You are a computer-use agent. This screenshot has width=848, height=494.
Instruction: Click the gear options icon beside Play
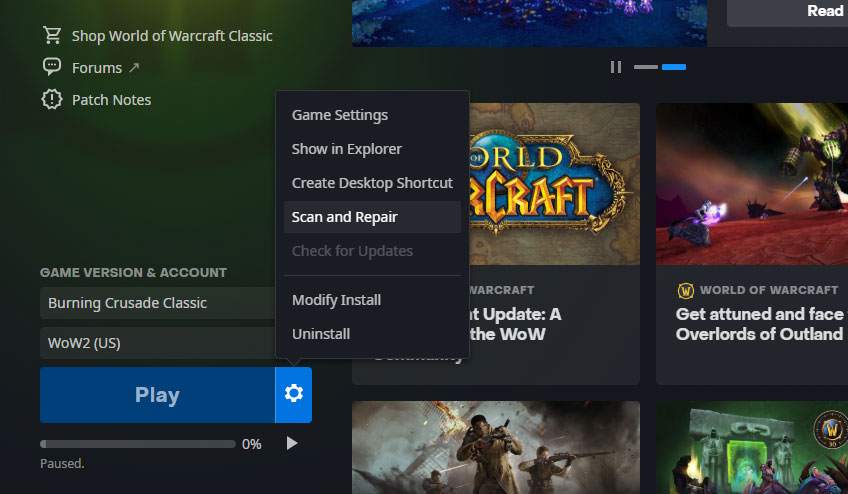(x=294, y=393)
